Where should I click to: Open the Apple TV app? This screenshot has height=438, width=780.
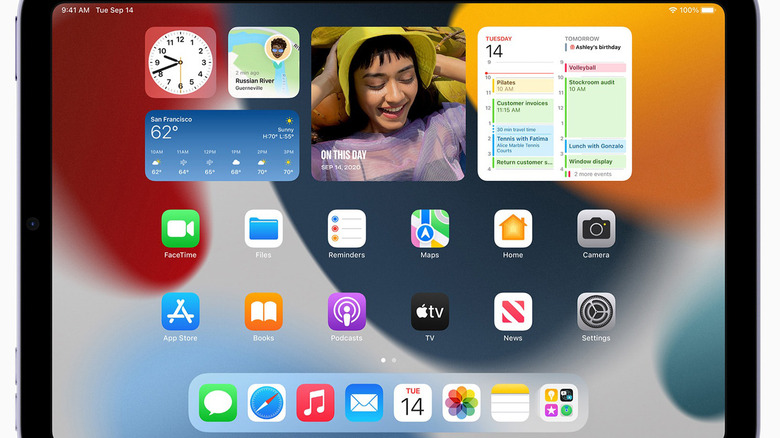[430, 312]
